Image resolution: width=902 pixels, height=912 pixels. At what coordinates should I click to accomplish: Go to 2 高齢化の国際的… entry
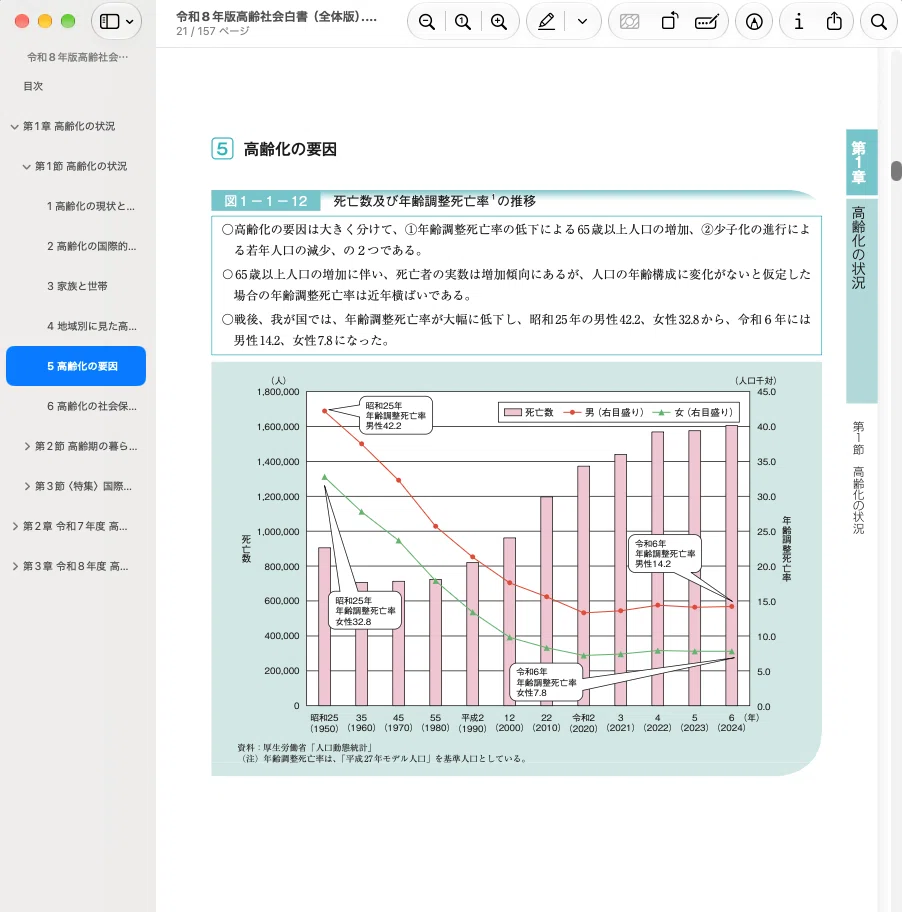(x=91, y=247)
